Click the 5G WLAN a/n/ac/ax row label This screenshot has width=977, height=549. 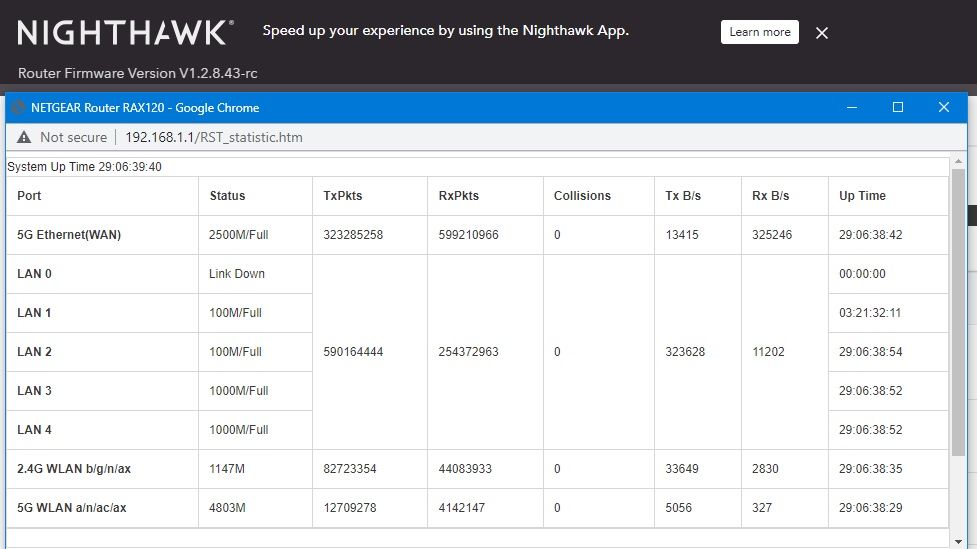coord(72,508)
